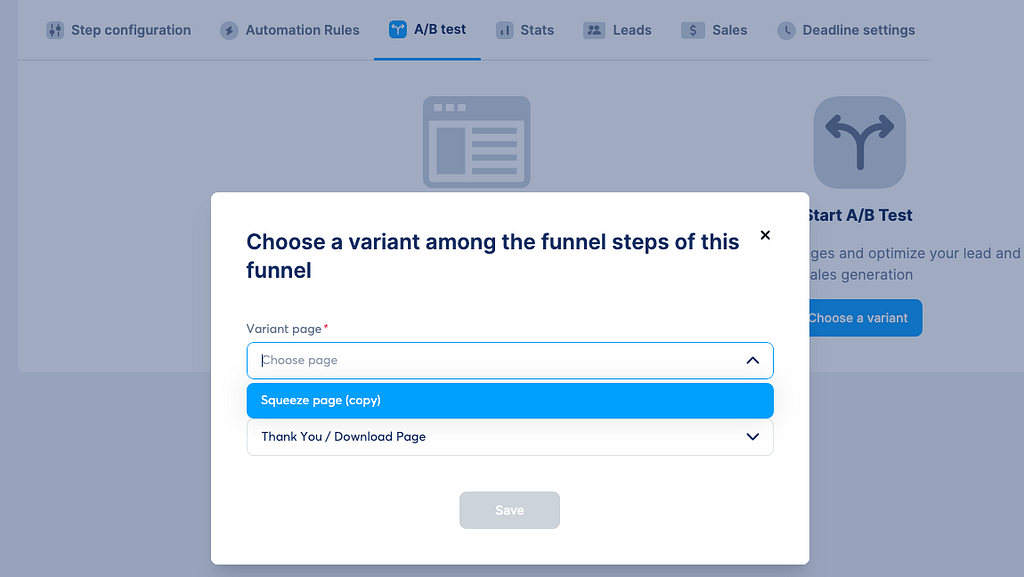Click the Deadline settings clock icon

(x=787, y=30)
